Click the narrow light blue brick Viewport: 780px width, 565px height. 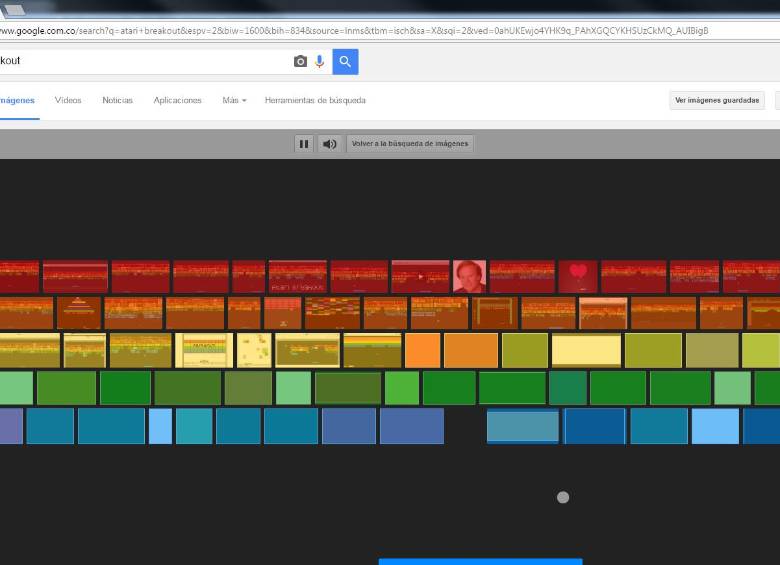pos(160,426)
